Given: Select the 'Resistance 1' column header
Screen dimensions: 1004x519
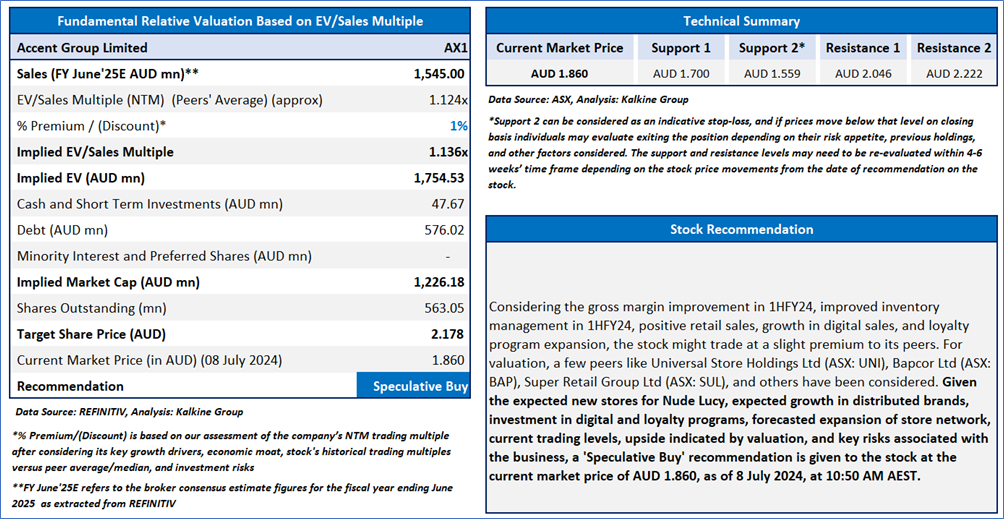Looking at the screenshot, I should (862, 48).
